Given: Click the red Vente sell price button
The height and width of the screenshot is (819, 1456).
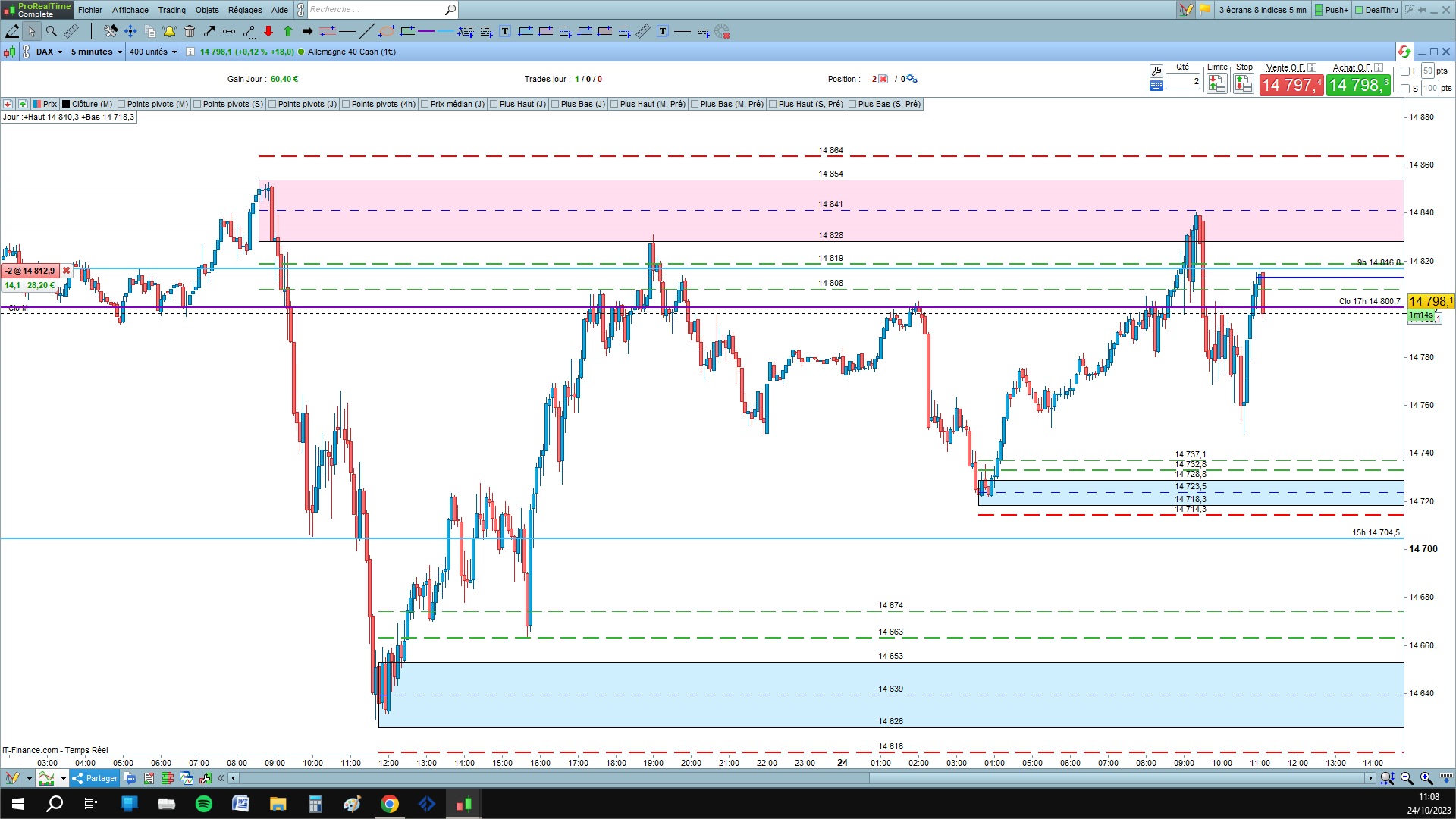Looking at the screenshot, I should pos(1291,85).
